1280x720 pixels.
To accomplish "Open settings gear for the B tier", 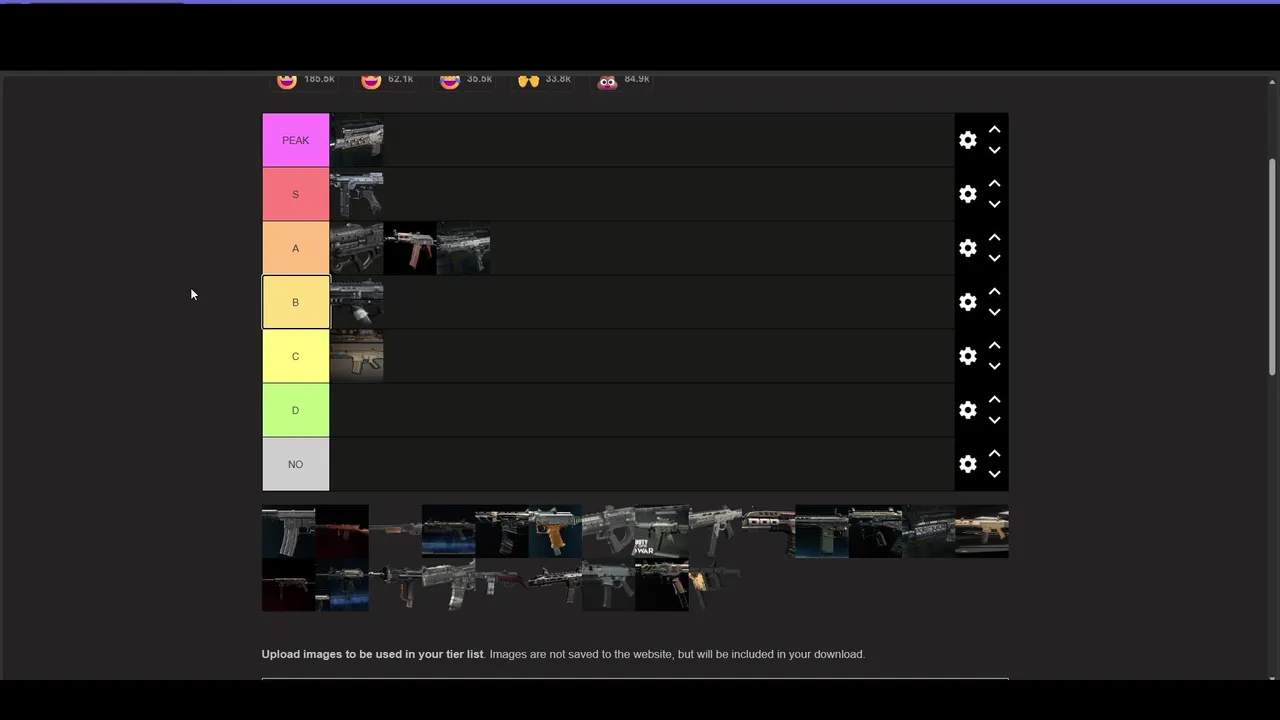I will point(967,302).
